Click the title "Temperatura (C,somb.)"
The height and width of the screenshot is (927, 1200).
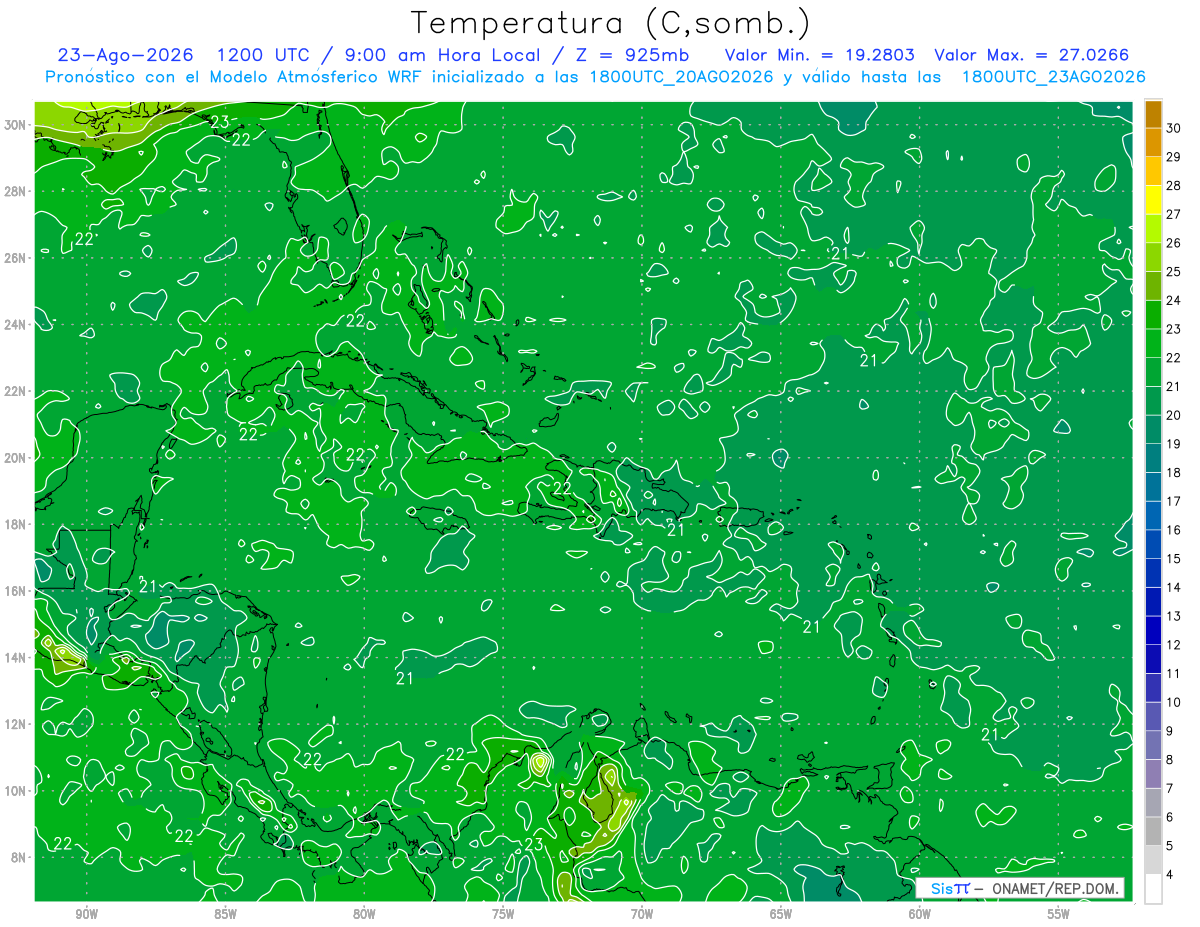coord(610,22)
